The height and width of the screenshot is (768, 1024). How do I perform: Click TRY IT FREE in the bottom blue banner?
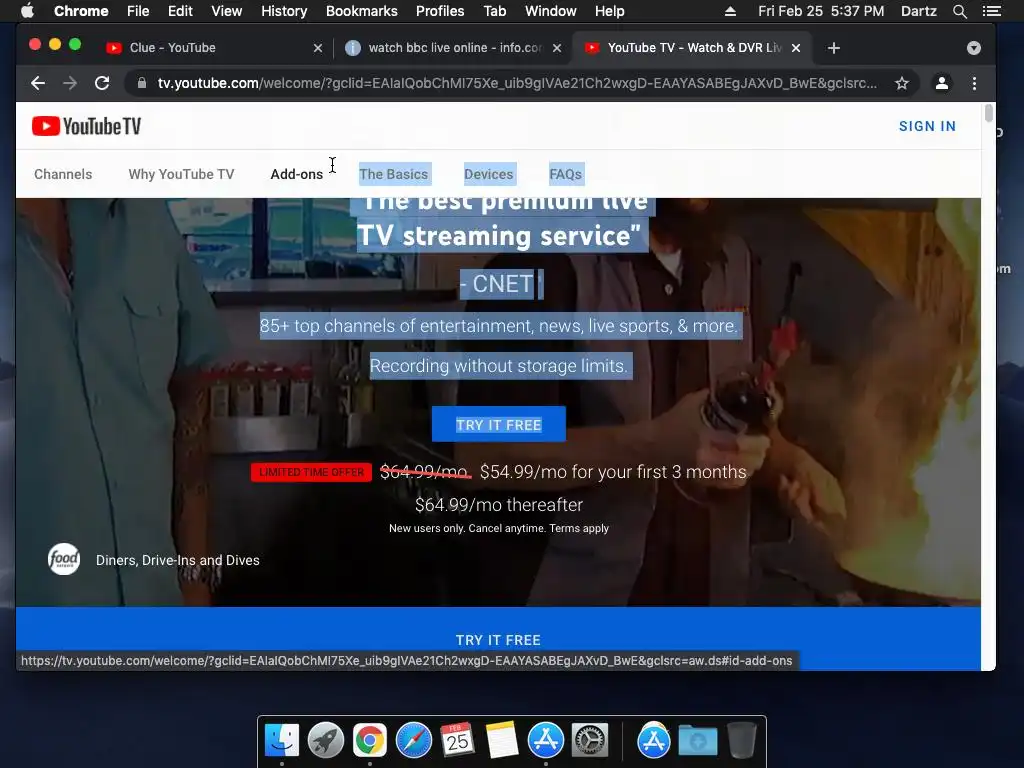pos(498,640)
